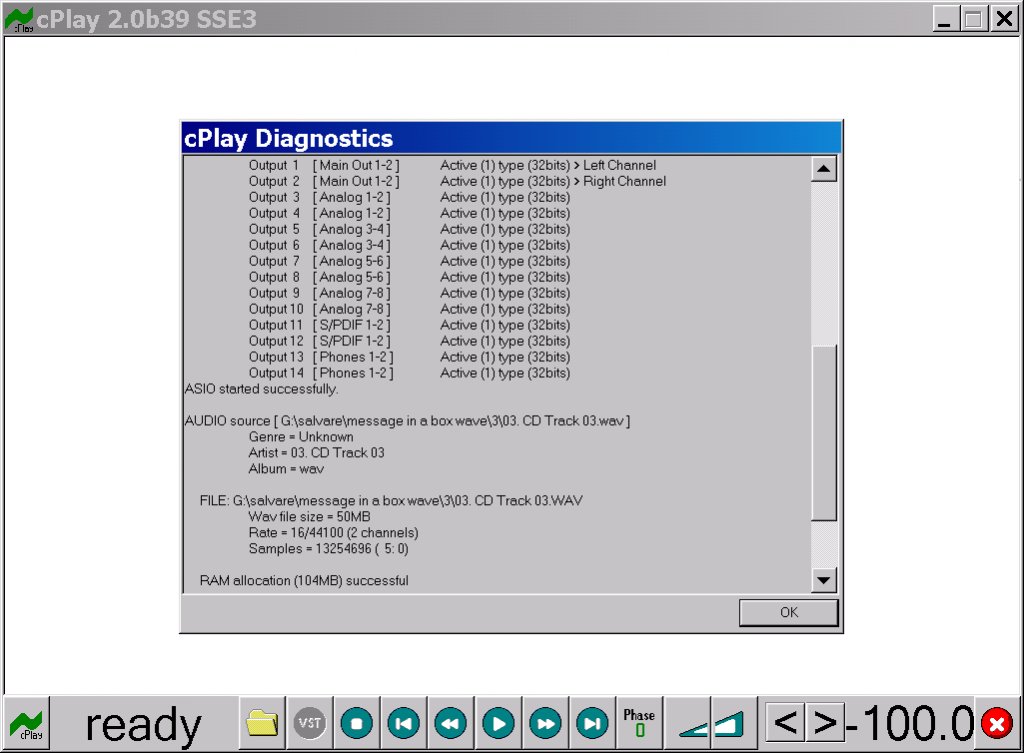This screenshot has width=1024, height=753.
Task: Click the "Output 1" label
Action: [274, 165]
